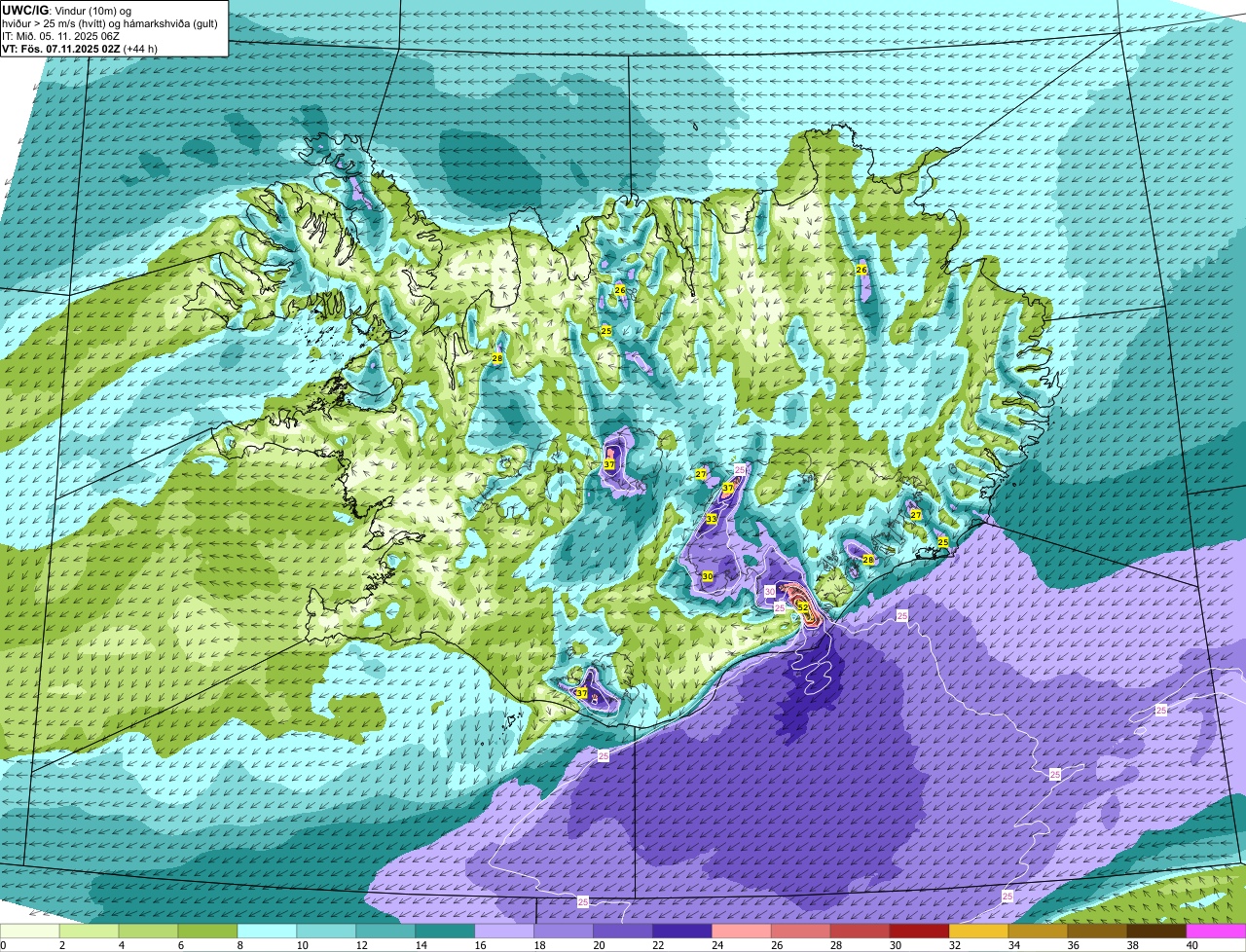The height and width of the screenshot is (952, 1246).
Task: Click the 6–8 m/s olive green swatch
Action: [x=209, y=932]
